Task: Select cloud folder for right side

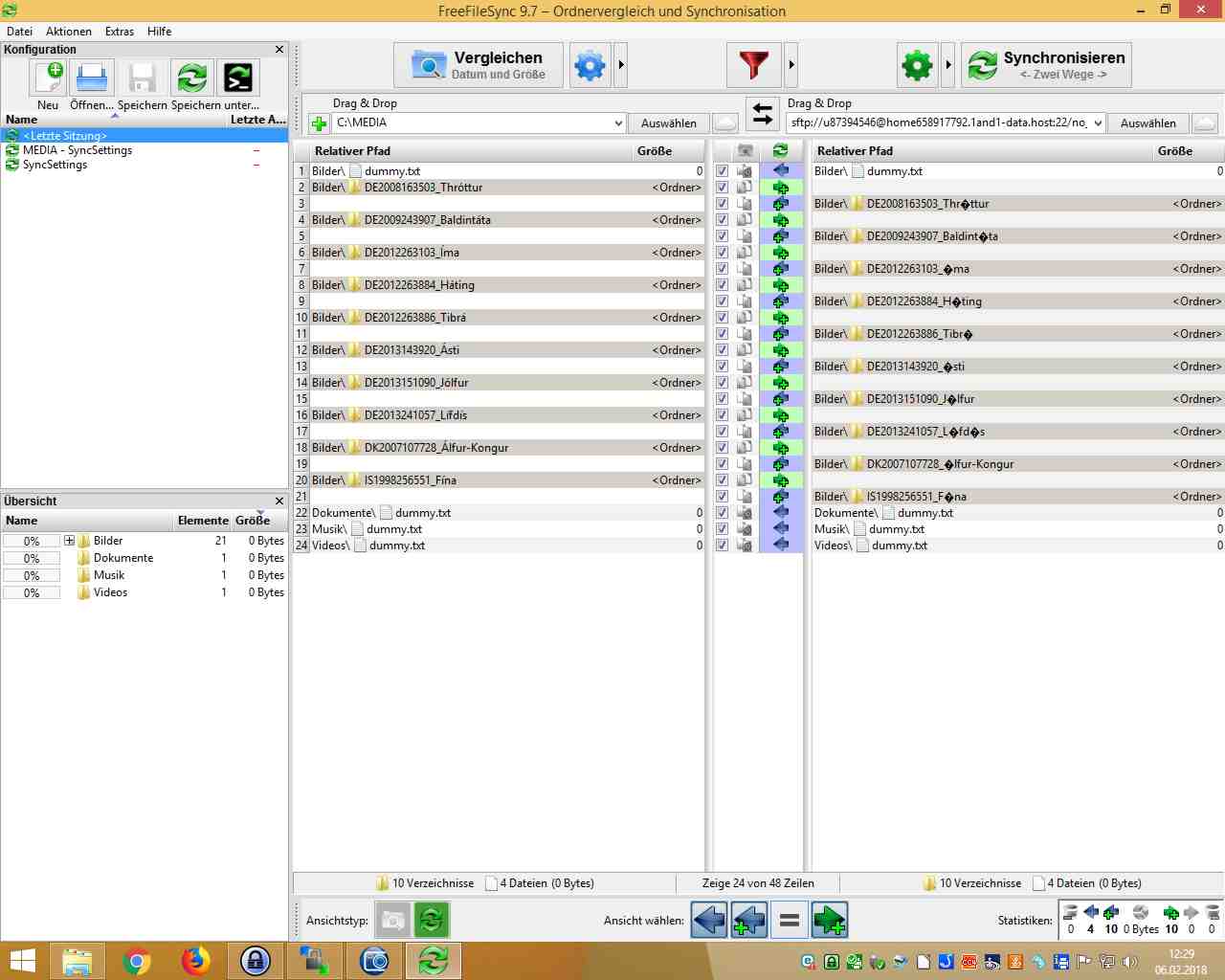Action: click(x=1205, y=122)
